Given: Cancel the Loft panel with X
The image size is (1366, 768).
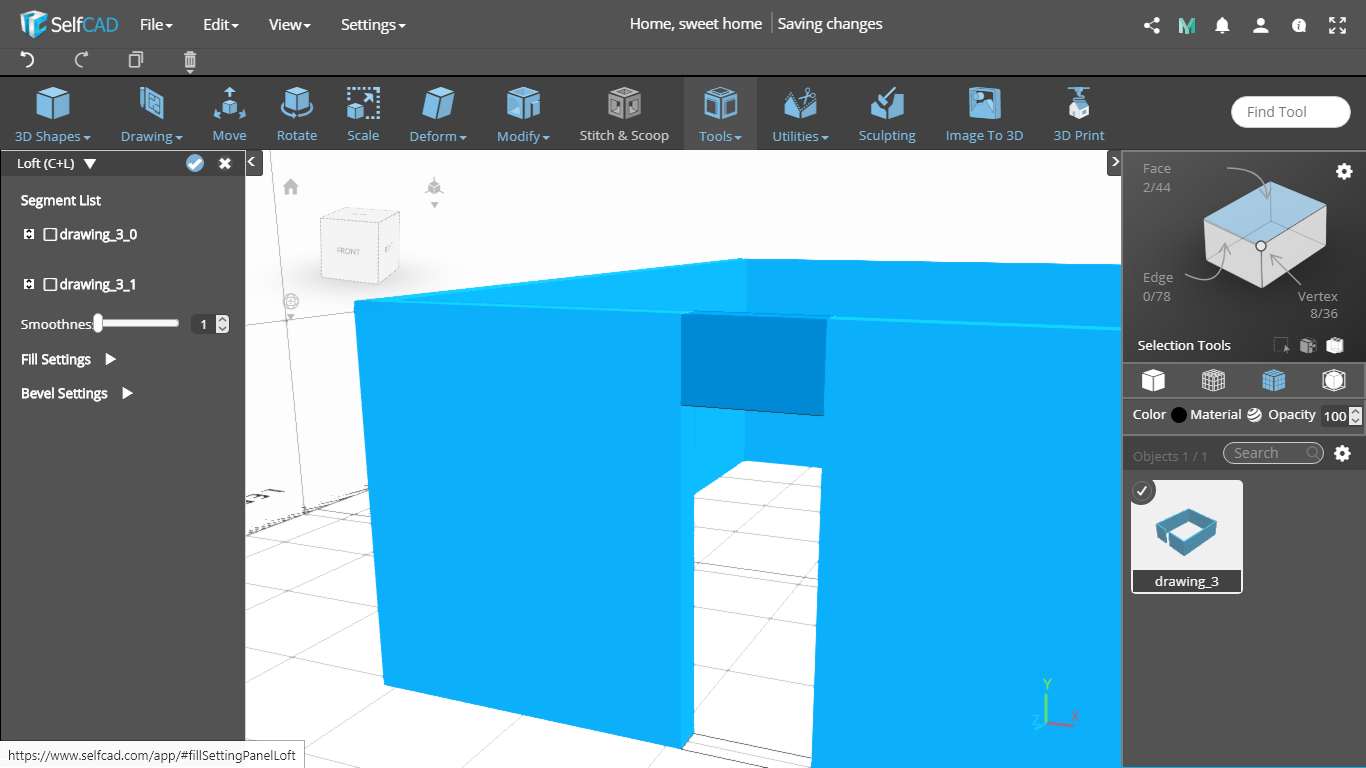Looking at the screenshot, I should click(225, 163).
